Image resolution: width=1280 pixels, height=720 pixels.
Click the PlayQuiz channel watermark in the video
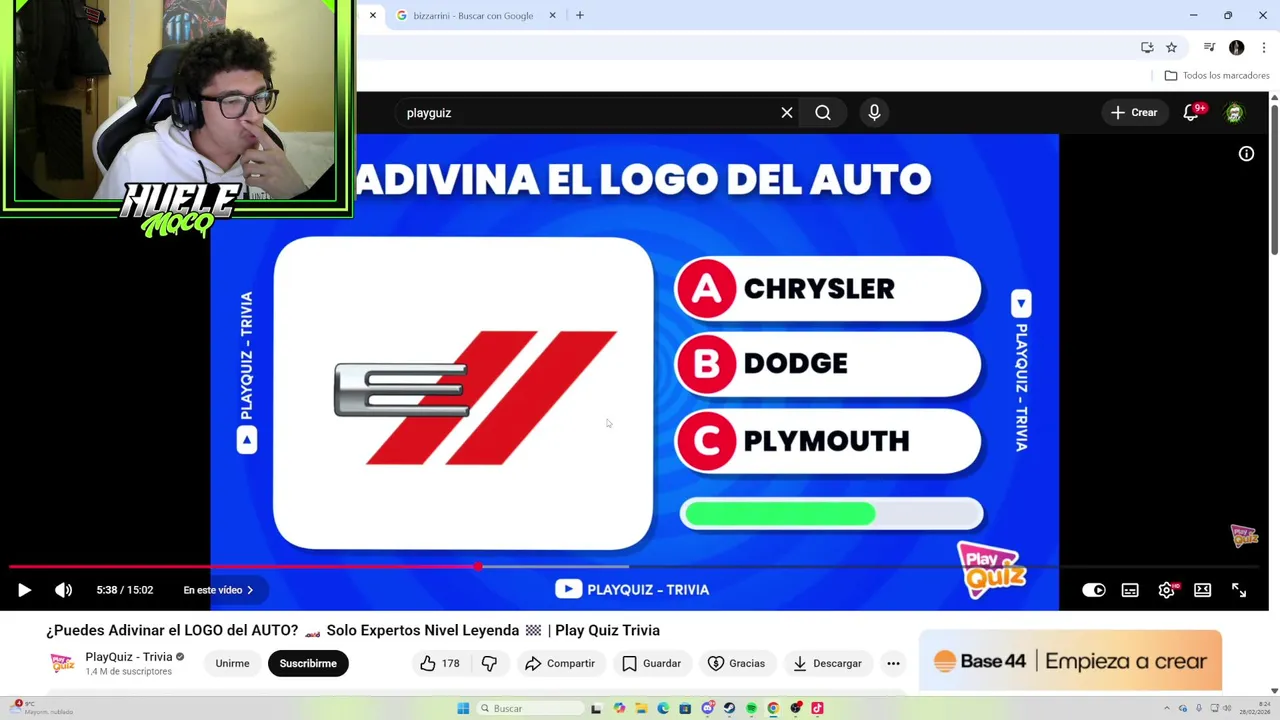click(x=1244, y=536)
